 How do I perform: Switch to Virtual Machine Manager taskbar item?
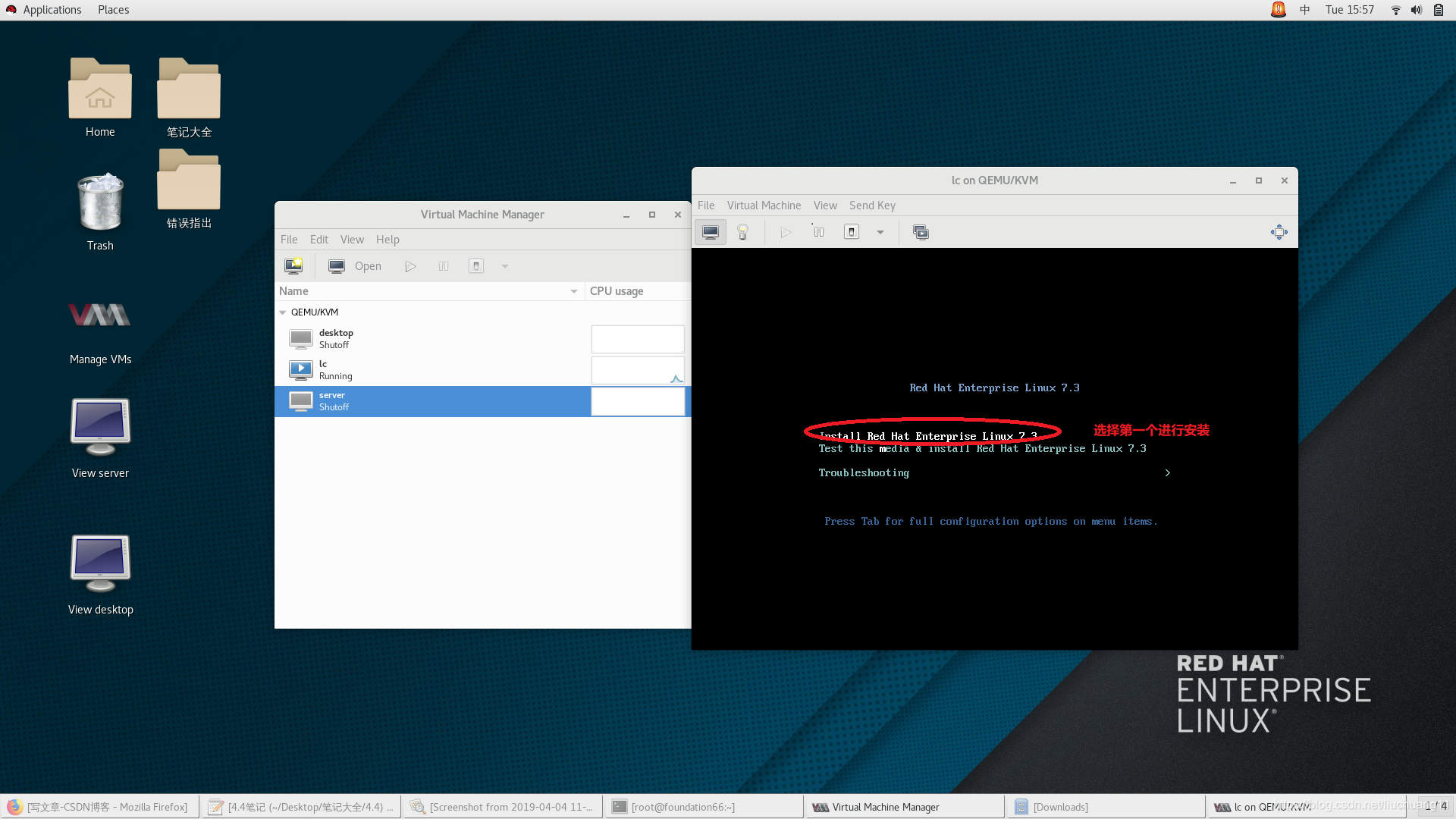(x=905, y=807)
